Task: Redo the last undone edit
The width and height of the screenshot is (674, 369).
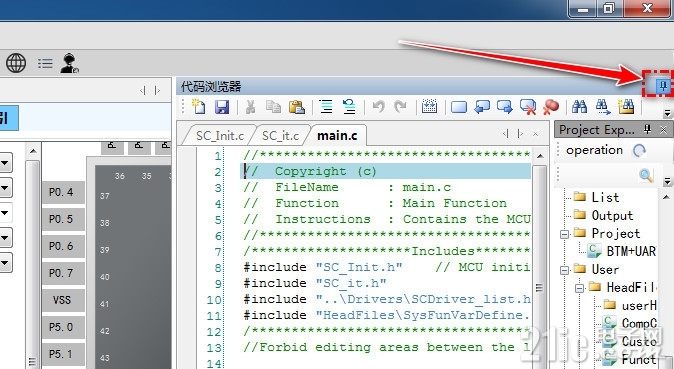Action: (401, 107)
